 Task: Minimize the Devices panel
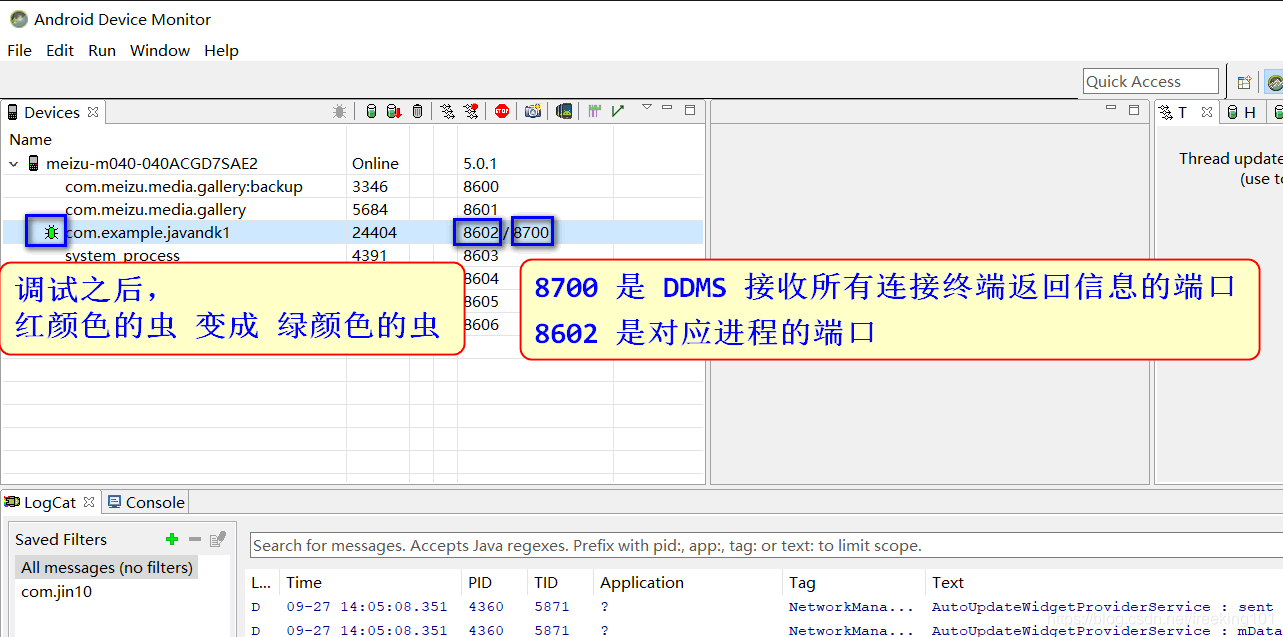[667, 107]
